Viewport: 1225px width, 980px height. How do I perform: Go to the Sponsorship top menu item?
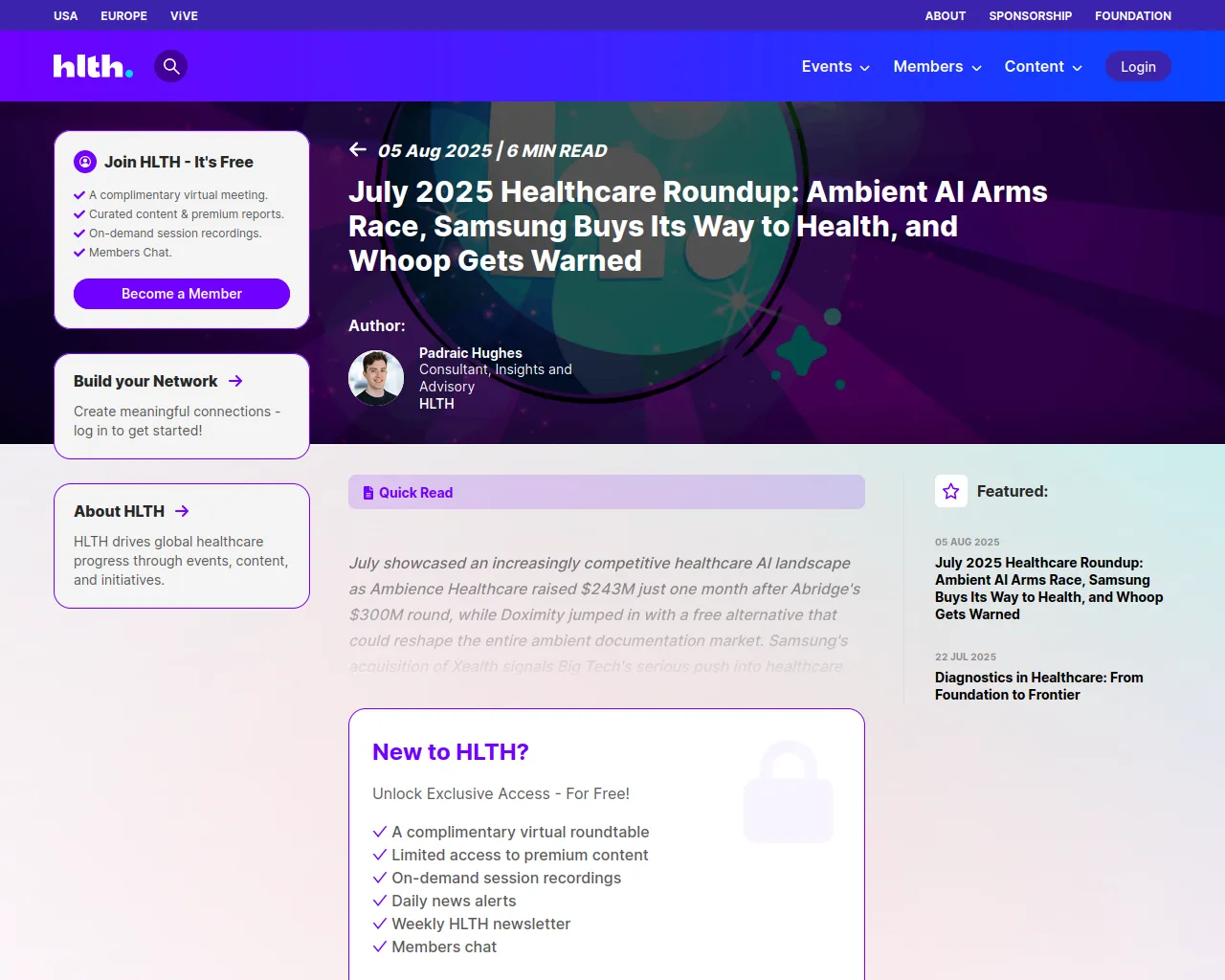1030,15
